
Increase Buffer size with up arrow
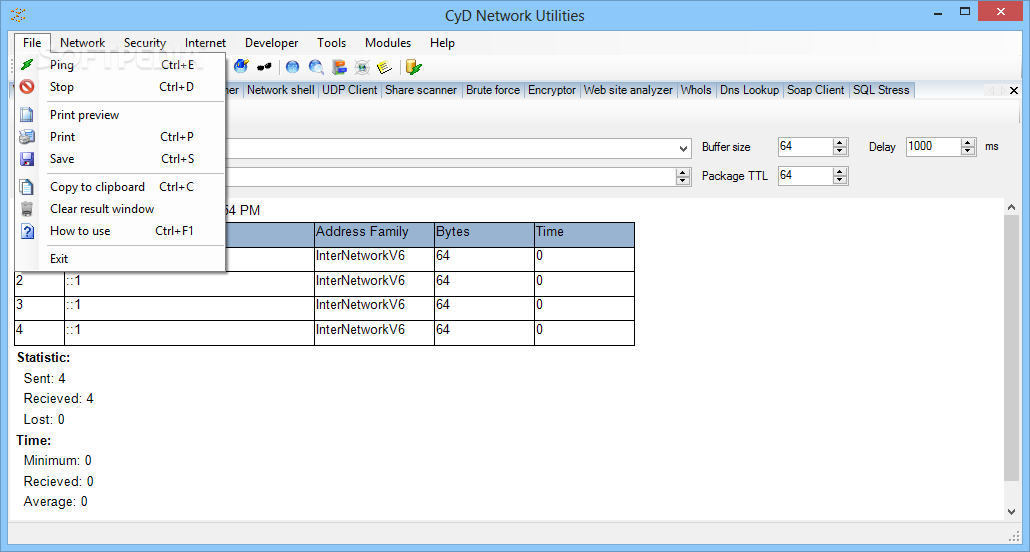[x=840, y=143]
